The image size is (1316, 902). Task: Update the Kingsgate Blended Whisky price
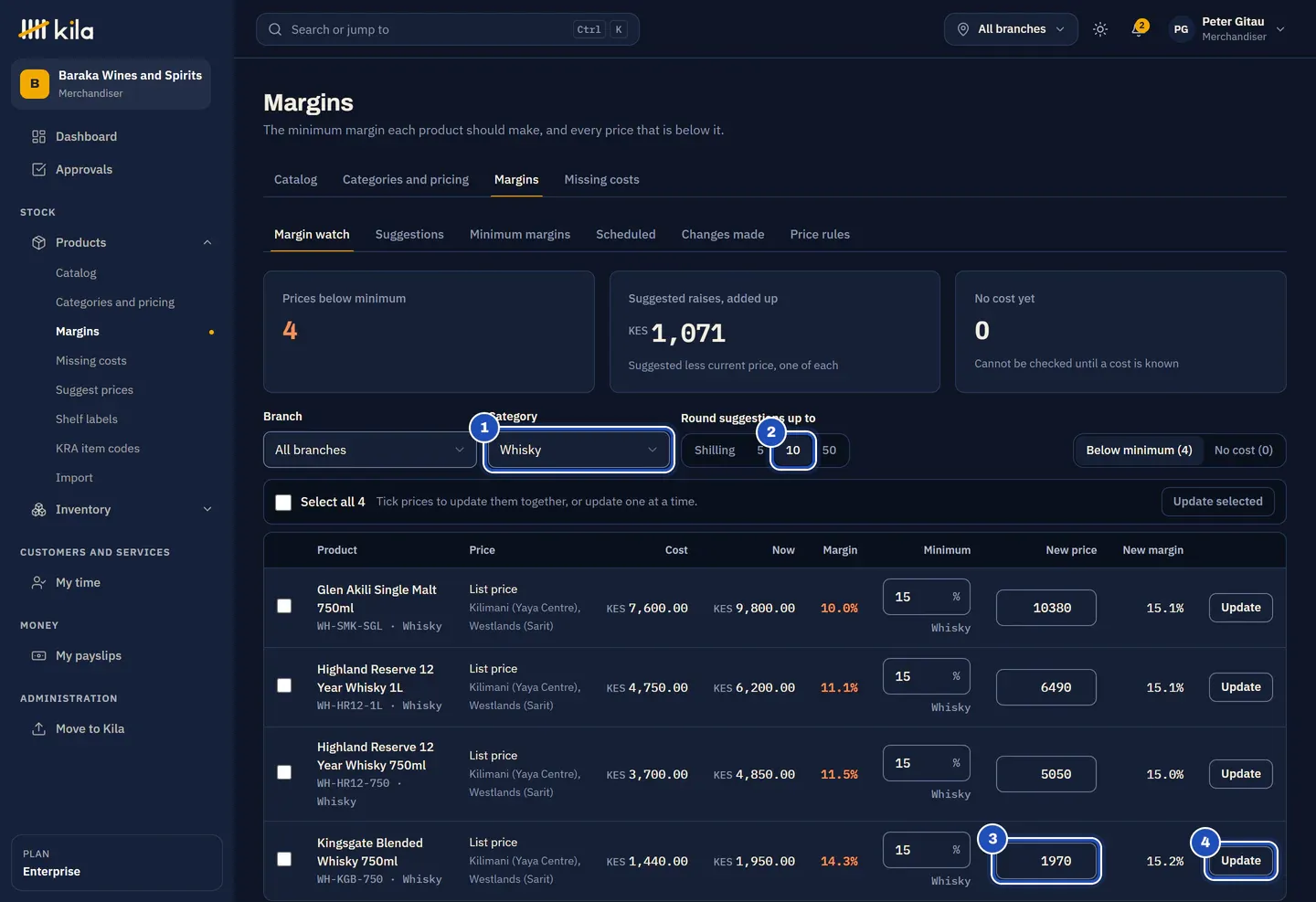(x=1241, y=861)
